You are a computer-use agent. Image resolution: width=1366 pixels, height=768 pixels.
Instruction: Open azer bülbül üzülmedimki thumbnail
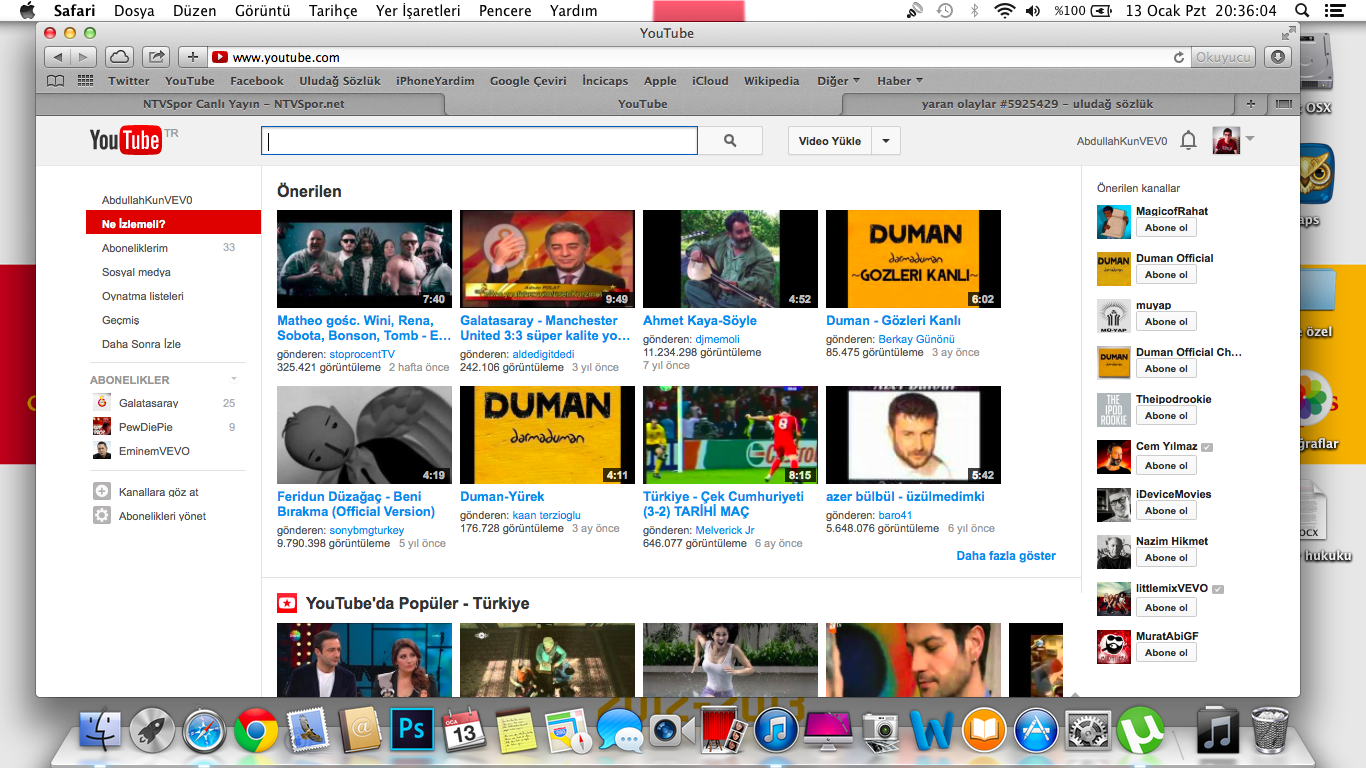[x=913, y=435]
